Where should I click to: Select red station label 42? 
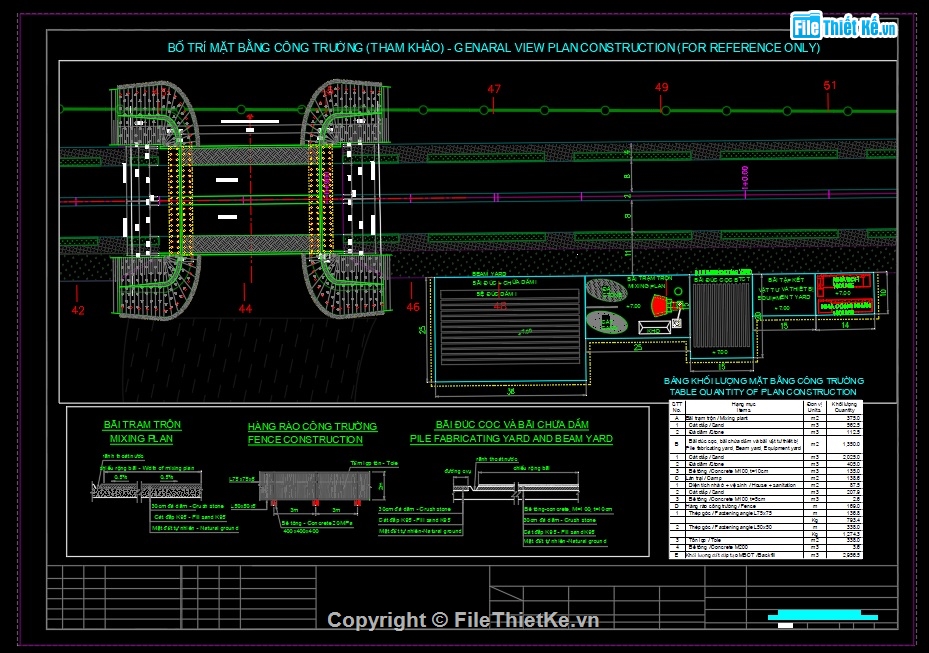(x=78, y=311)
